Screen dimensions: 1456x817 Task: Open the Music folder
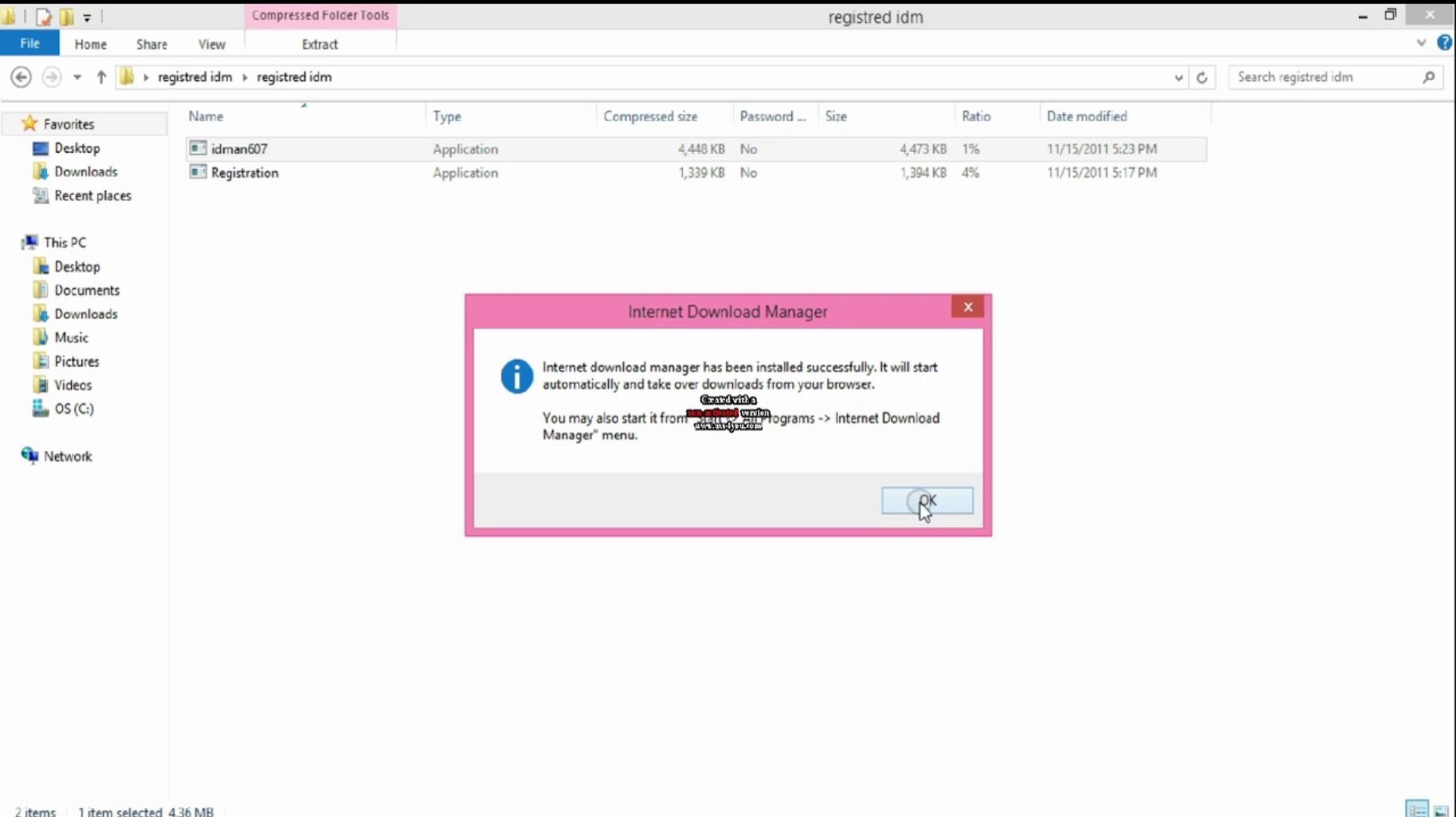pos(71,338)
